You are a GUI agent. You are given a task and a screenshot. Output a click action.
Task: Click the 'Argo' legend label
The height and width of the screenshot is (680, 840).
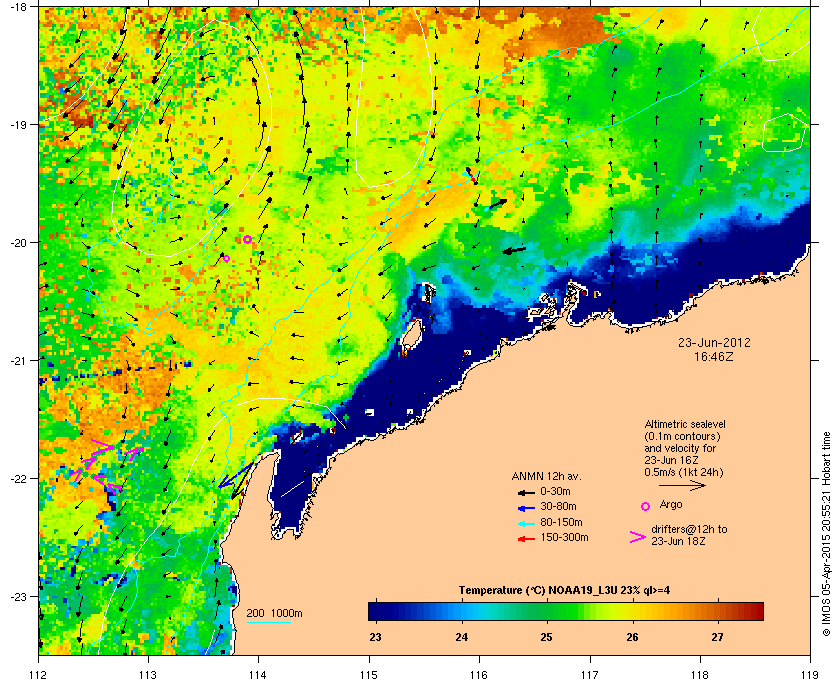(x=671, y=505)
